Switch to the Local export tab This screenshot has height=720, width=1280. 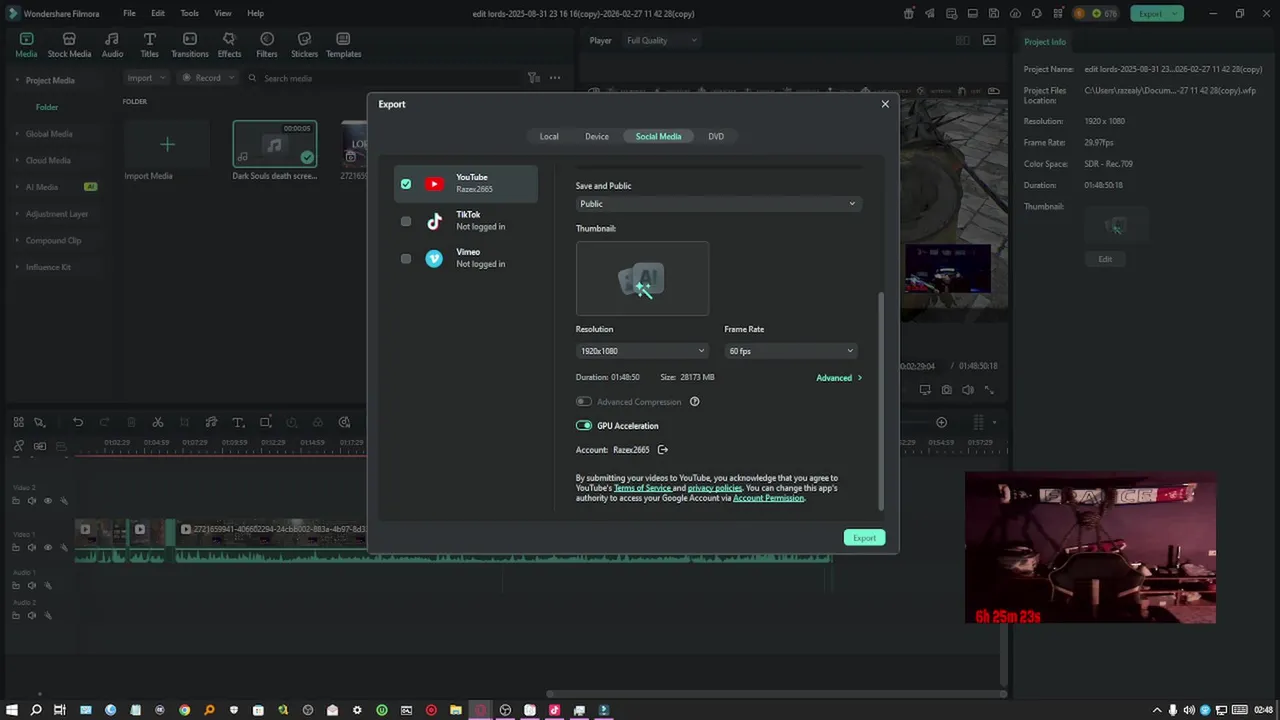coord(549,136)
